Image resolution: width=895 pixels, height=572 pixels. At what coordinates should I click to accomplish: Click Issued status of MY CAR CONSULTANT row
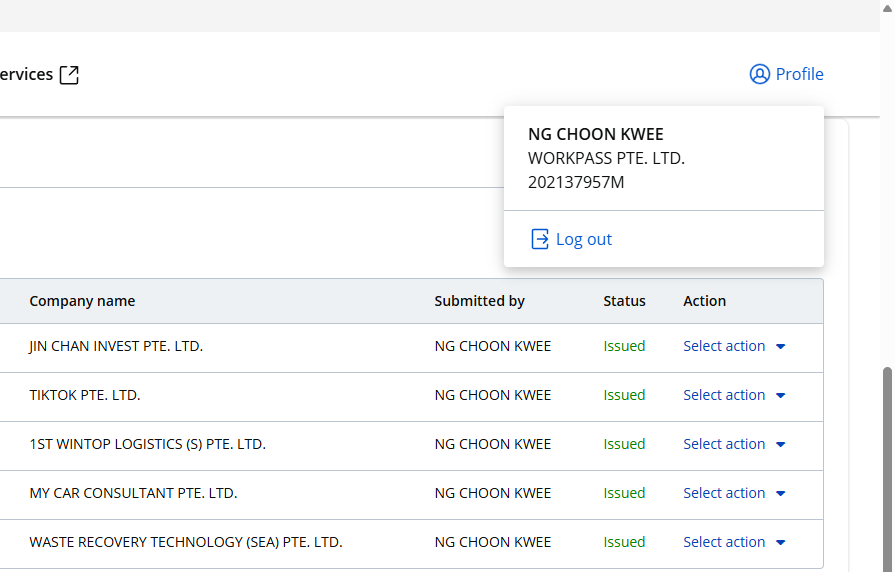pyautogui.click(x=624, y=493)
